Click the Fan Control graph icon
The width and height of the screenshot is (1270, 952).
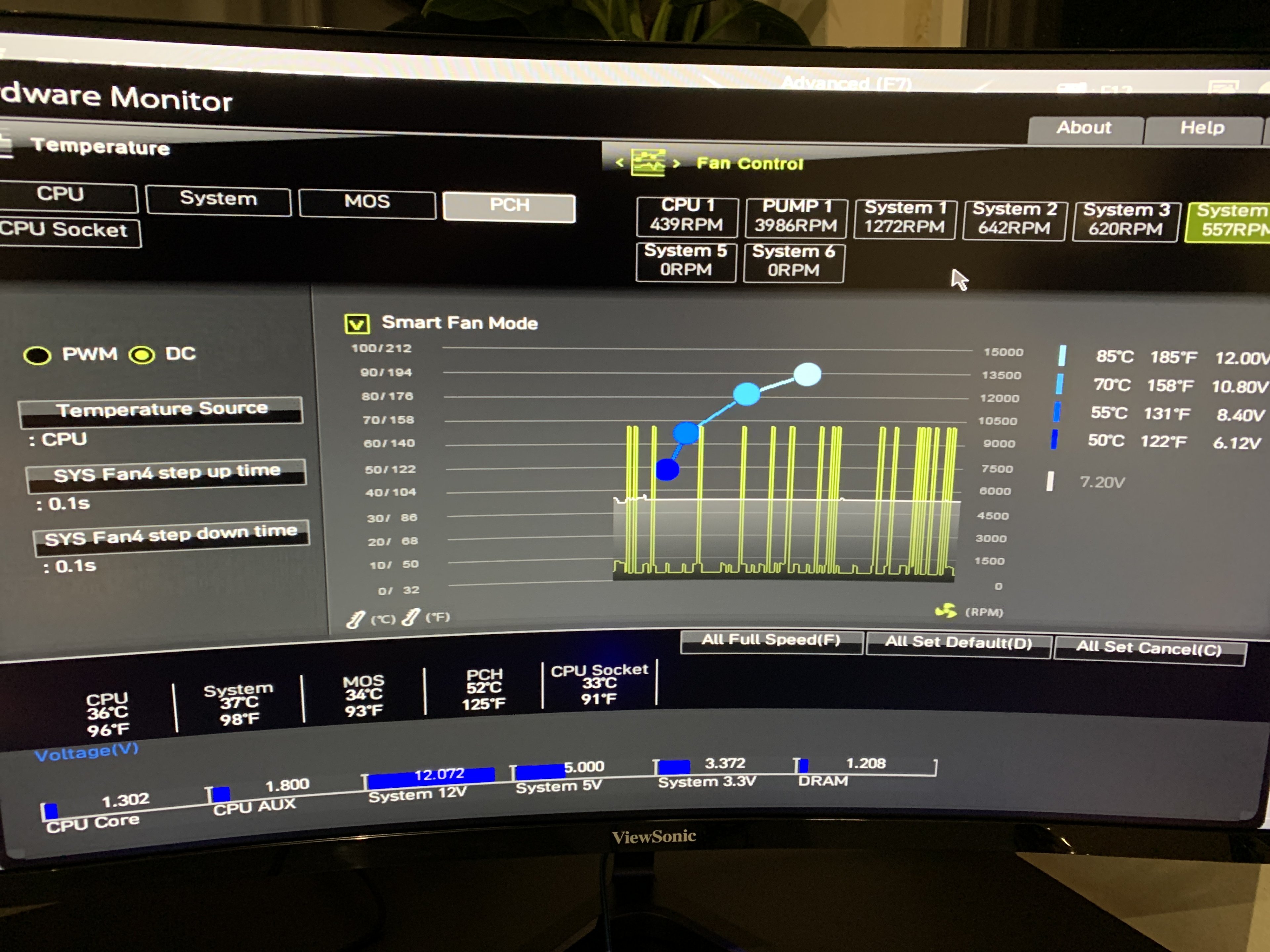[648, 162]
